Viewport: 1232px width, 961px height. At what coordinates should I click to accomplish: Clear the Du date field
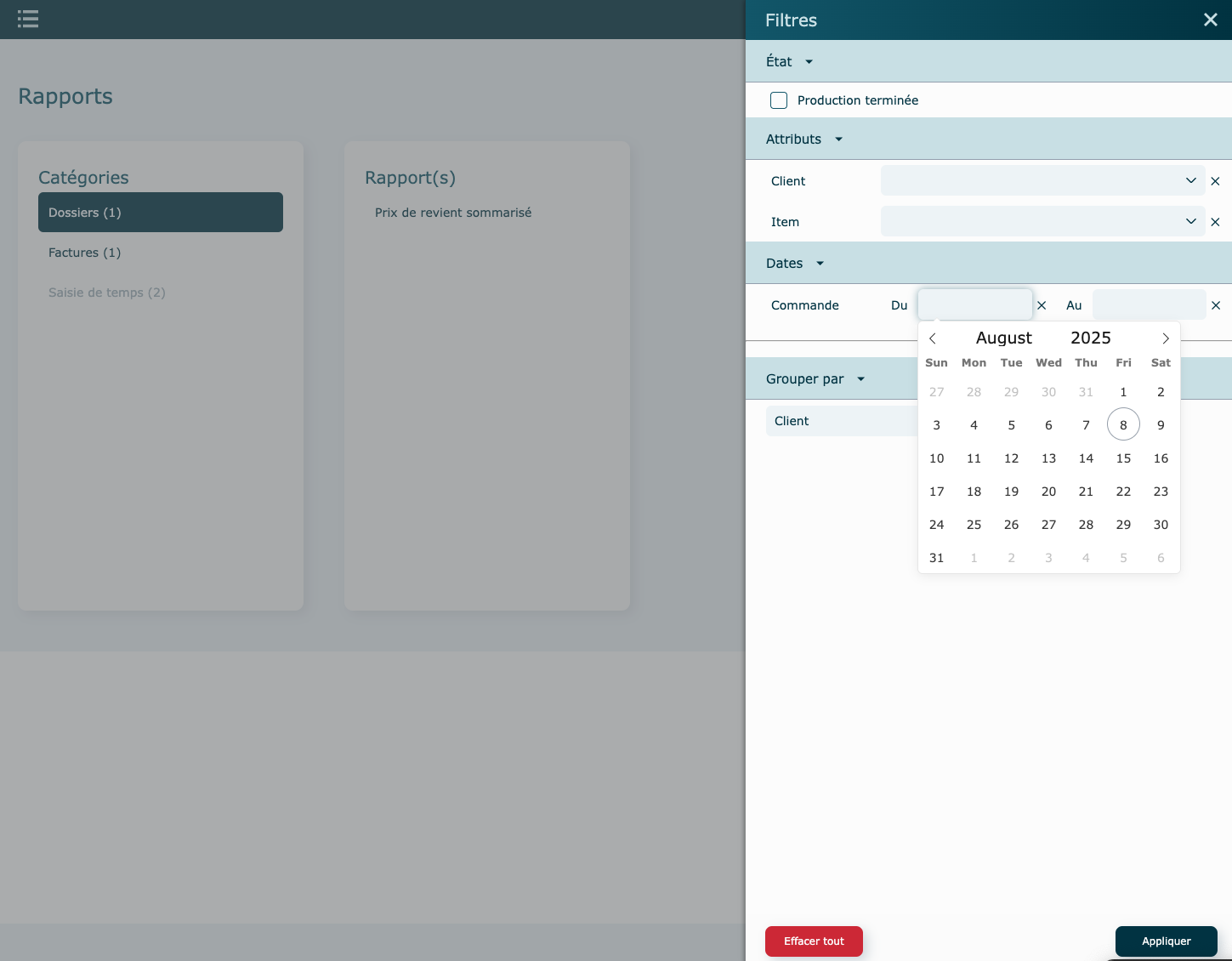click(x=1042, y=305)
